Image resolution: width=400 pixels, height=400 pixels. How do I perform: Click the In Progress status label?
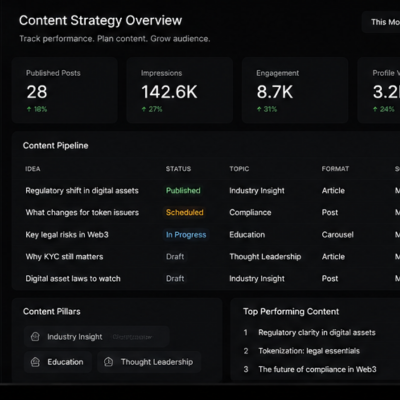point(186,235)
